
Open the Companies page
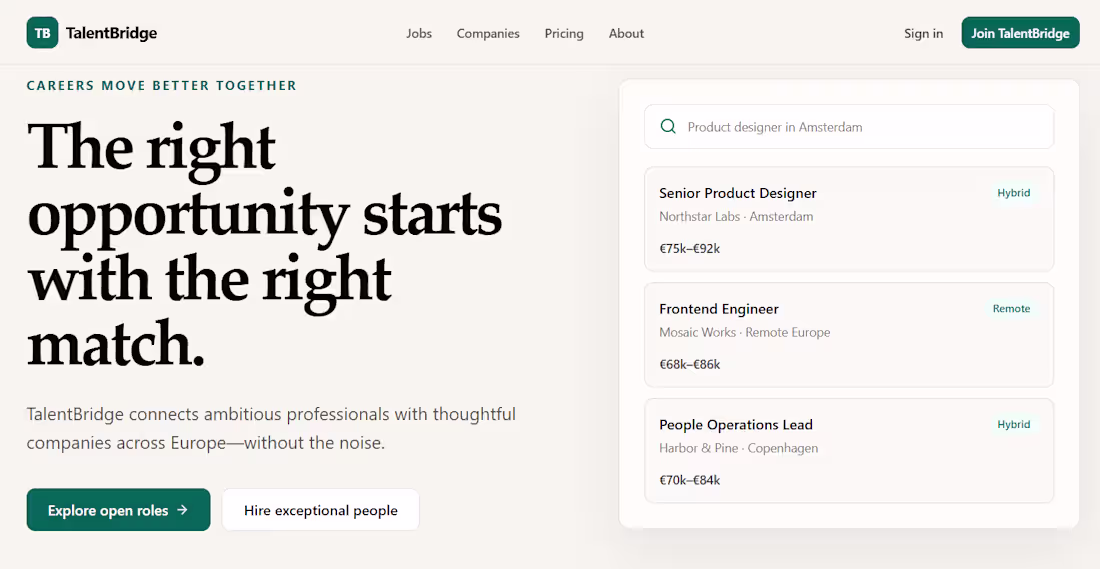click(488, 33)
